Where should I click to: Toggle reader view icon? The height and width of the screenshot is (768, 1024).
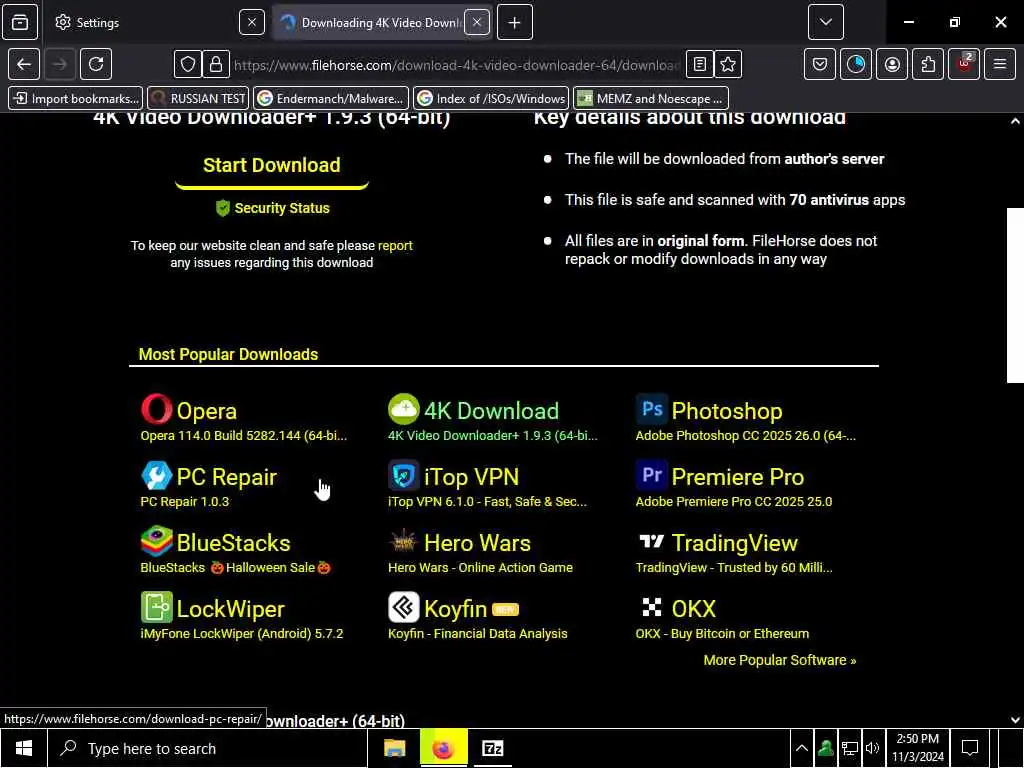(699, 64)
